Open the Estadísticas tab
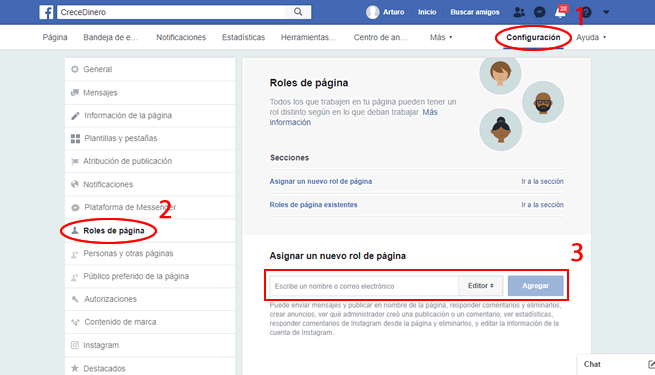Viewport: 655px width, 375px height. pos(243,37)
